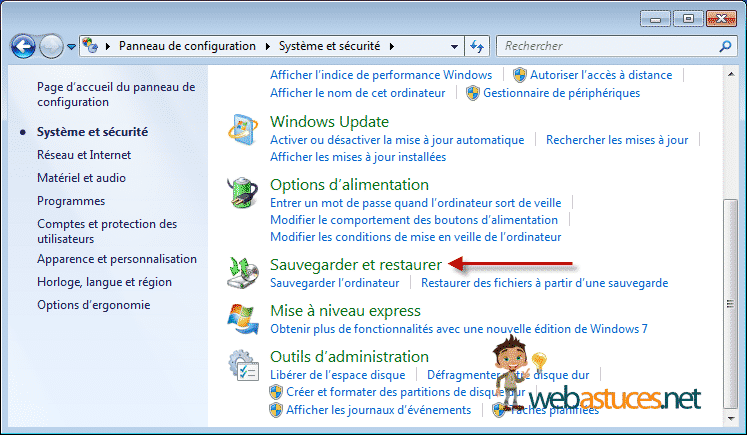Click Sauvegarder l'ordinateur link

pos(334,283)
